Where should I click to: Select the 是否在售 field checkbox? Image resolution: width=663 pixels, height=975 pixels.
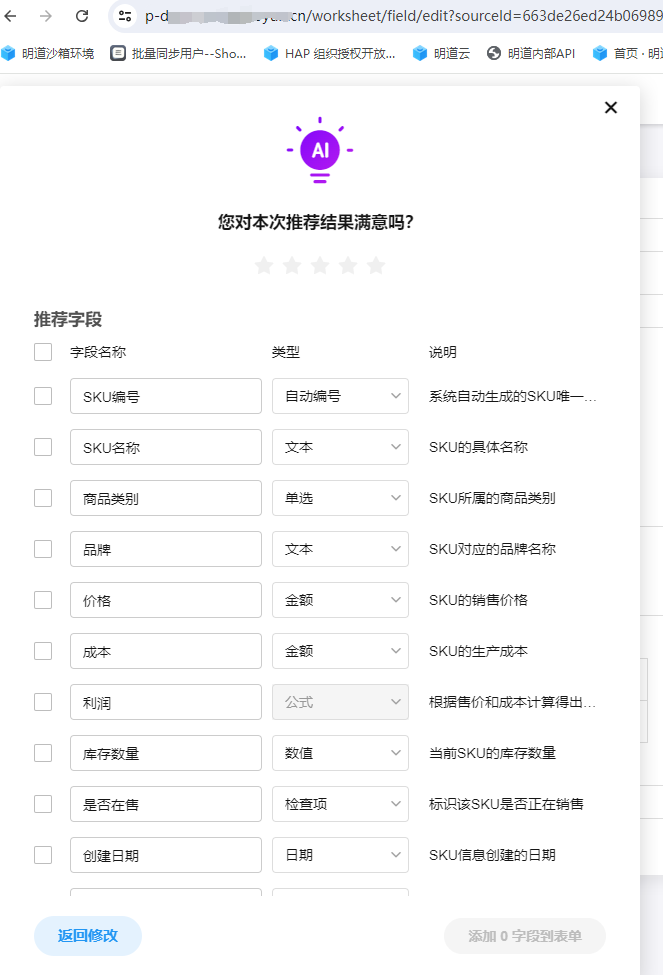point(43,804)
